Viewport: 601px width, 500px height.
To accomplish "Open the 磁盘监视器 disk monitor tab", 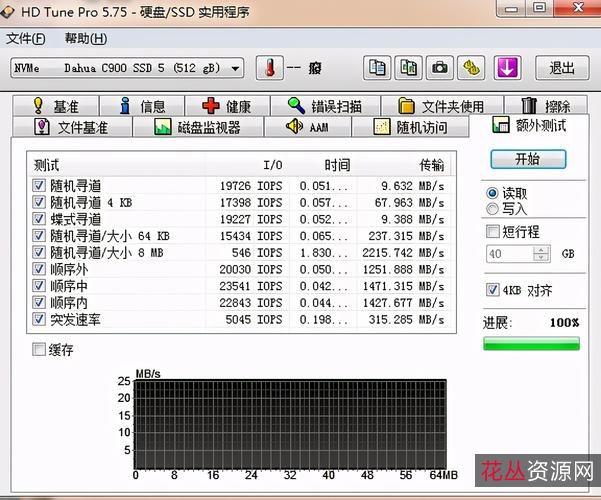I will 198,127.
